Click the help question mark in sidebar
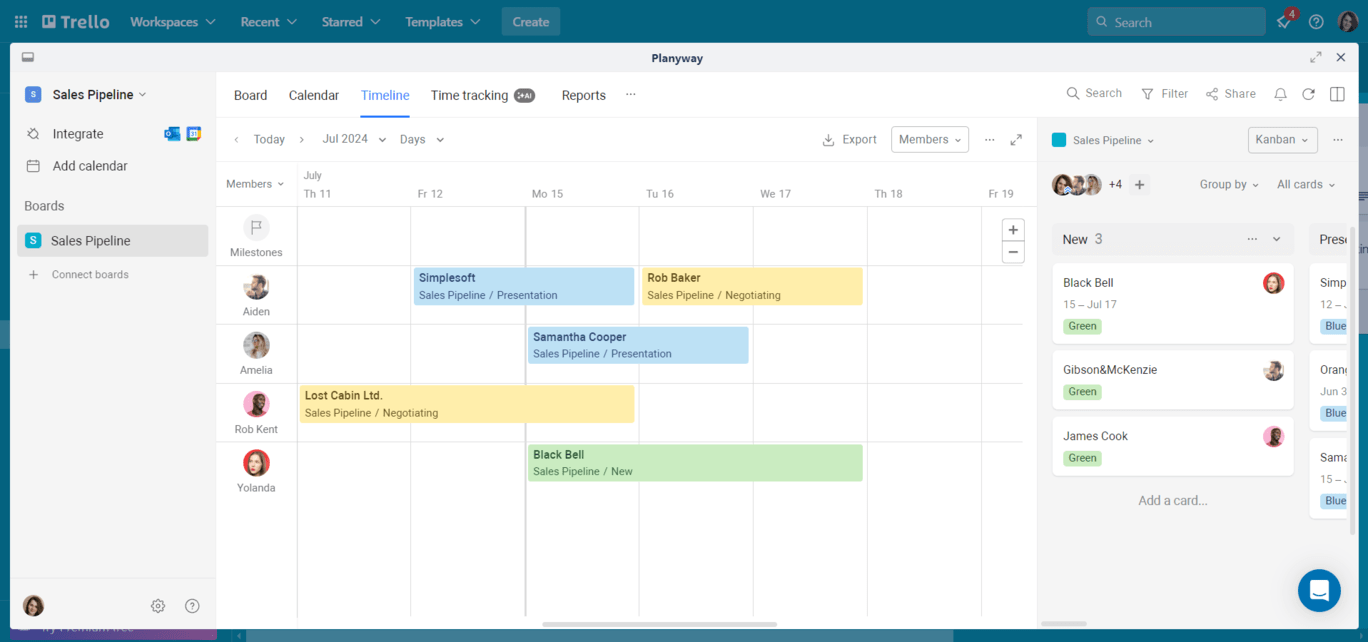The width and height of the screenshot is (1368, 642). pos(192,606)
